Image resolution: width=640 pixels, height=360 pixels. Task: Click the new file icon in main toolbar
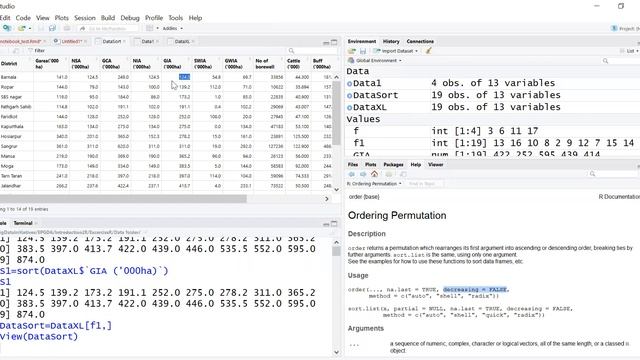pos(7,28)
